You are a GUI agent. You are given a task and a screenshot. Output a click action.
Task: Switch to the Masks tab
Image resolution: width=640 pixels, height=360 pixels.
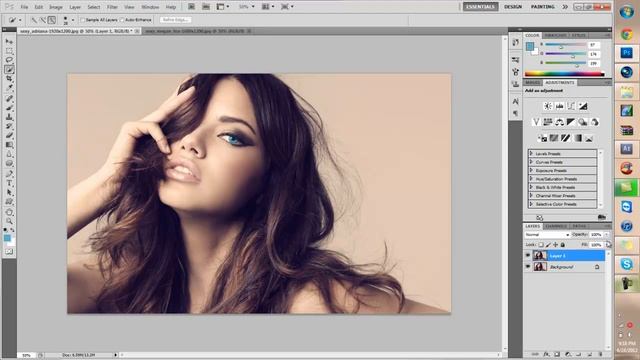[x=532, y=82]
